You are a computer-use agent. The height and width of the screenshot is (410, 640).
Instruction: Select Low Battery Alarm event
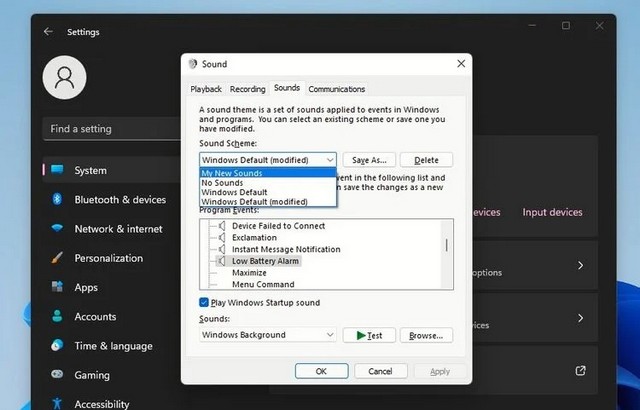point(265,261)
